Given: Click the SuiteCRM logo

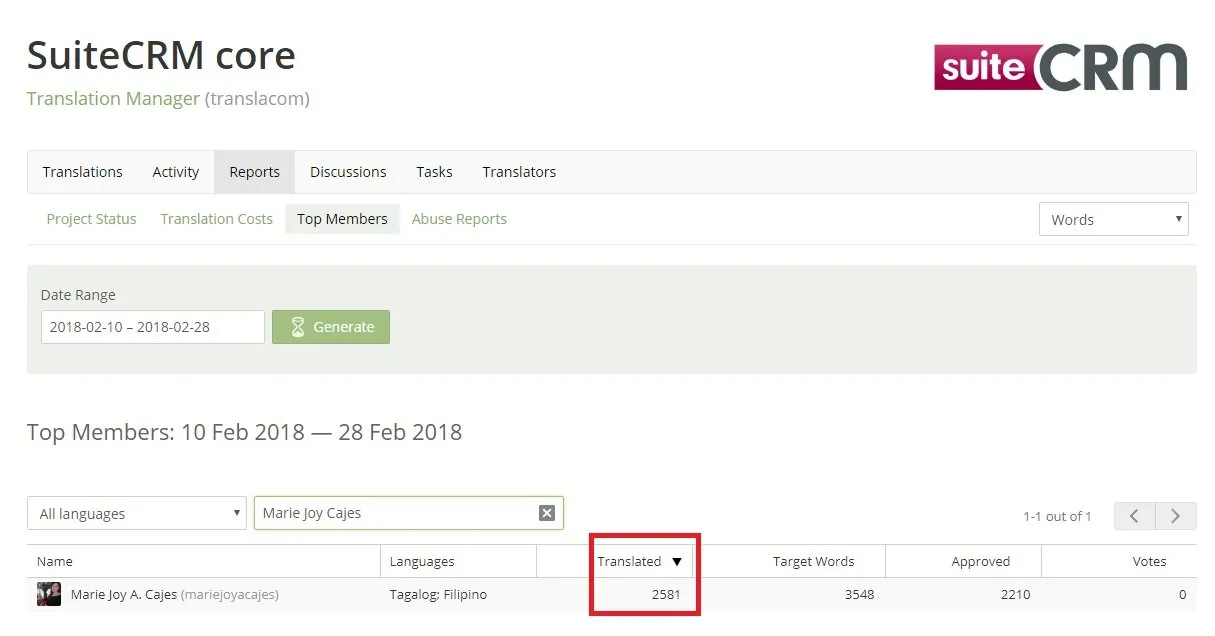Looking at the screenshot, I should point(1061,68).
